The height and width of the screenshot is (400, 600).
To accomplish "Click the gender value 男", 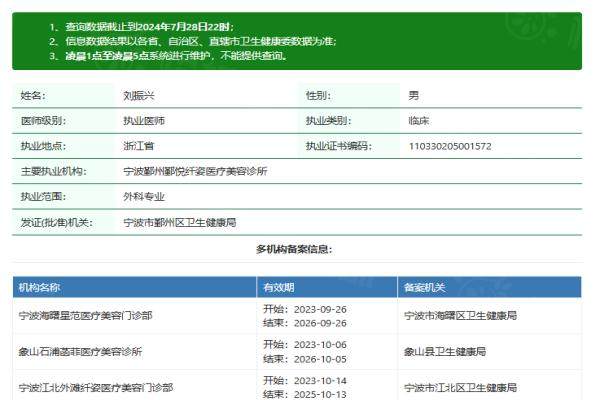I will tap(414, 95).
